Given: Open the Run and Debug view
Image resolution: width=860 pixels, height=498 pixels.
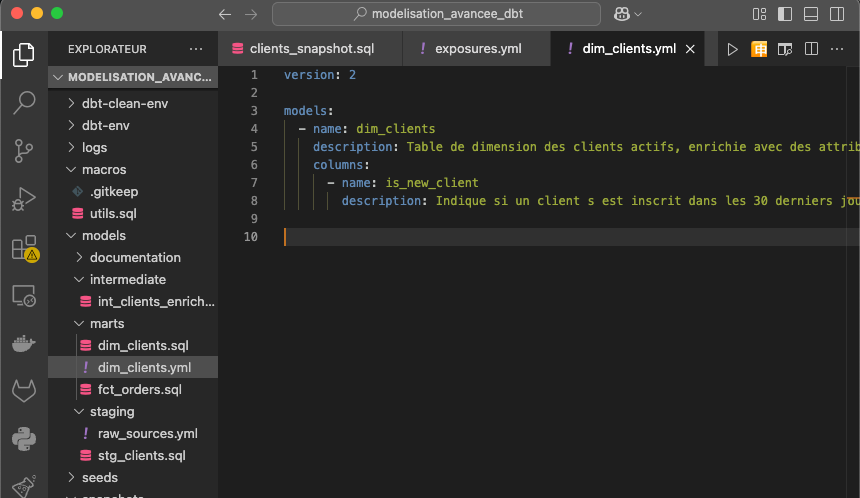Looking at the screenshot, I should coord(24,199).
